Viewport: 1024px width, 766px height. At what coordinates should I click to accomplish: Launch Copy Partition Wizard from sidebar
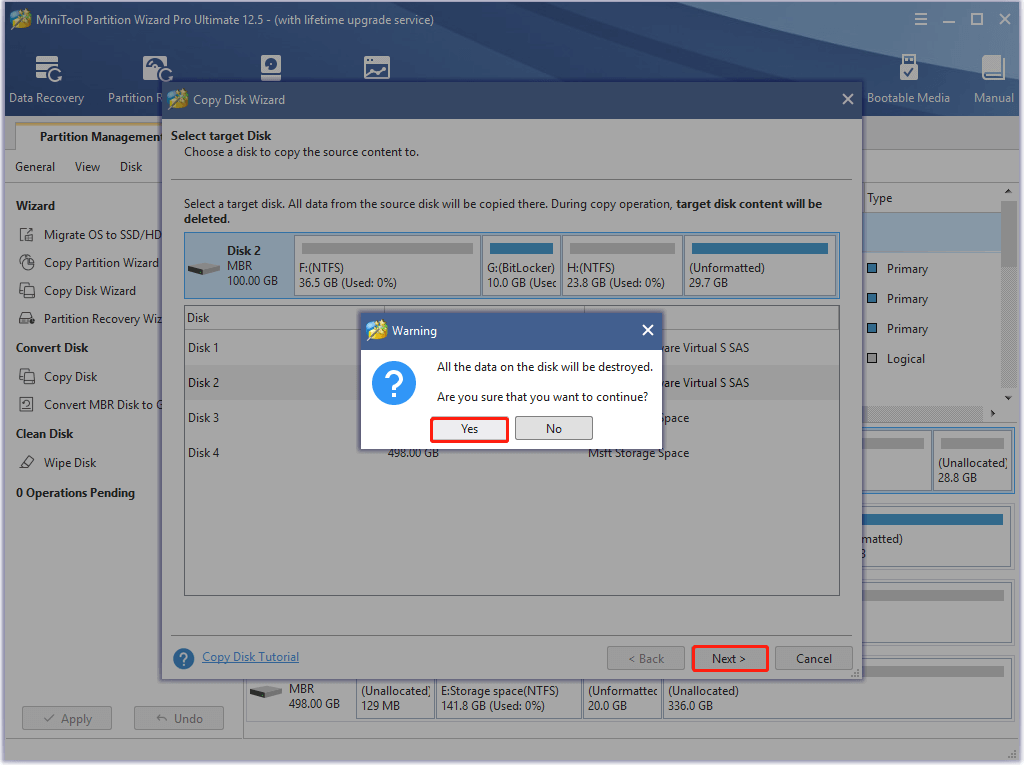pyautogui.click(x=101, y=263)
